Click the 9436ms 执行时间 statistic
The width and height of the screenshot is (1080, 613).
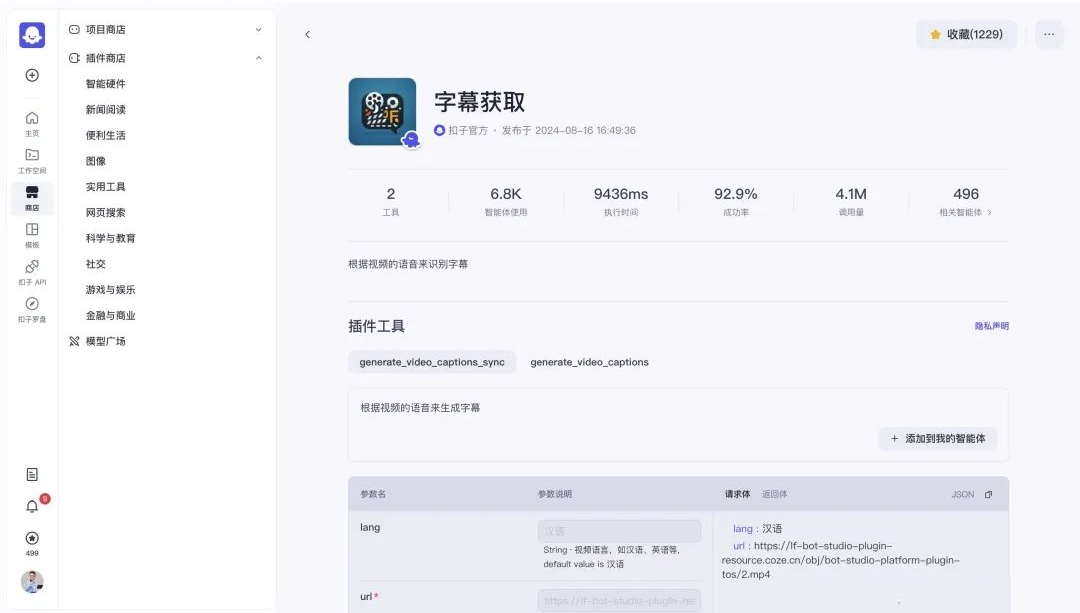pos(621,201)
